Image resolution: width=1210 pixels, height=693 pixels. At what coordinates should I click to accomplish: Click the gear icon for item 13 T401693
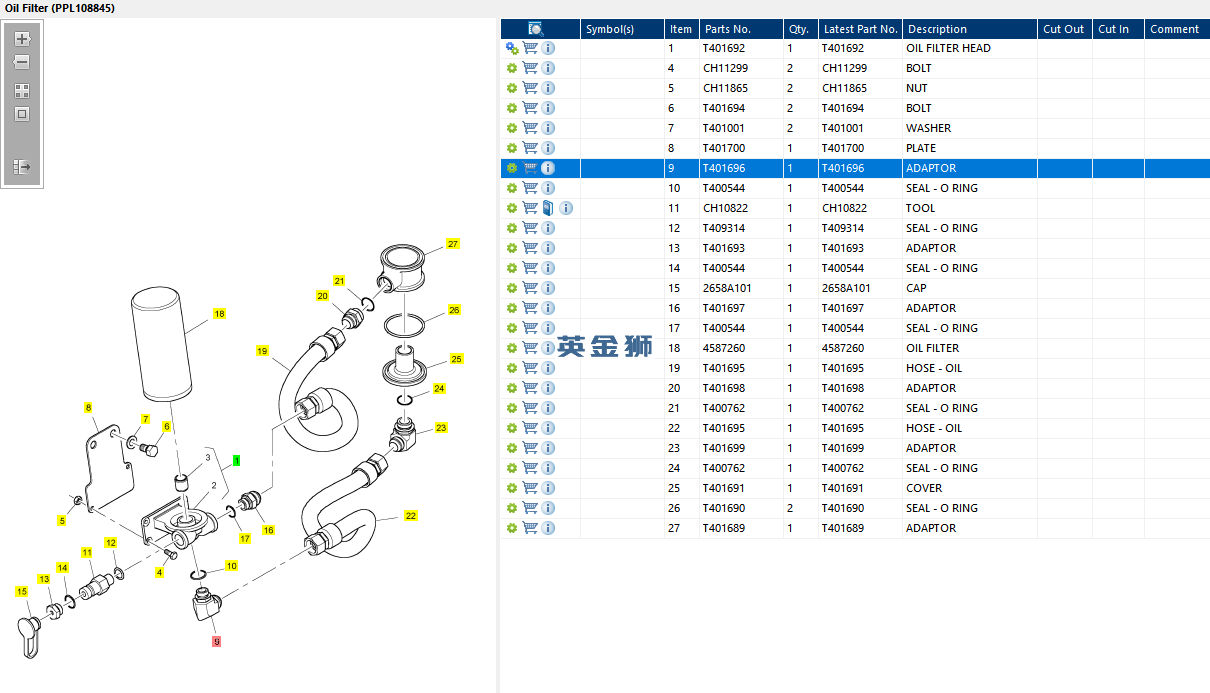click(x=512, y=248)
